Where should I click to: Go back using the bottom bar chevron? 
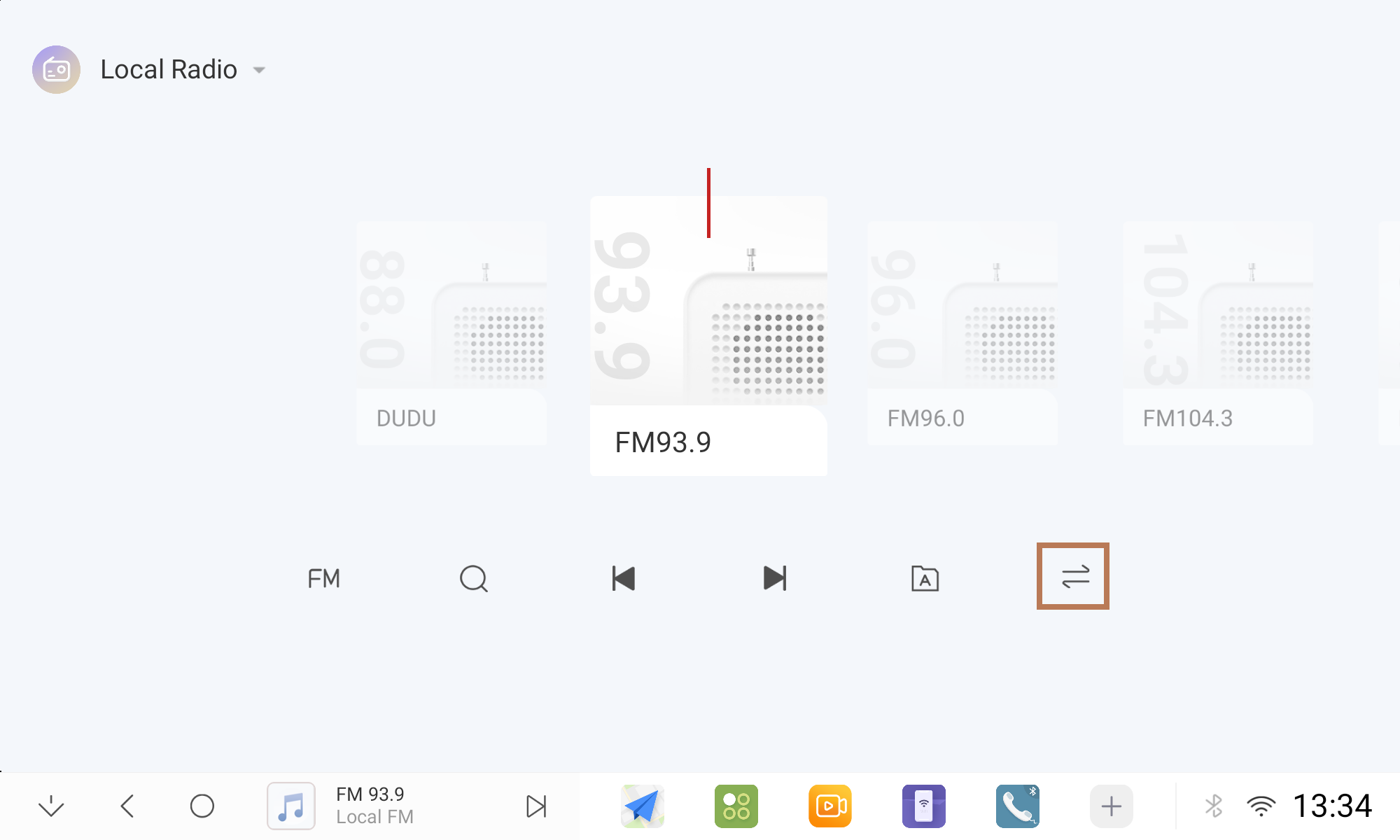127,806
